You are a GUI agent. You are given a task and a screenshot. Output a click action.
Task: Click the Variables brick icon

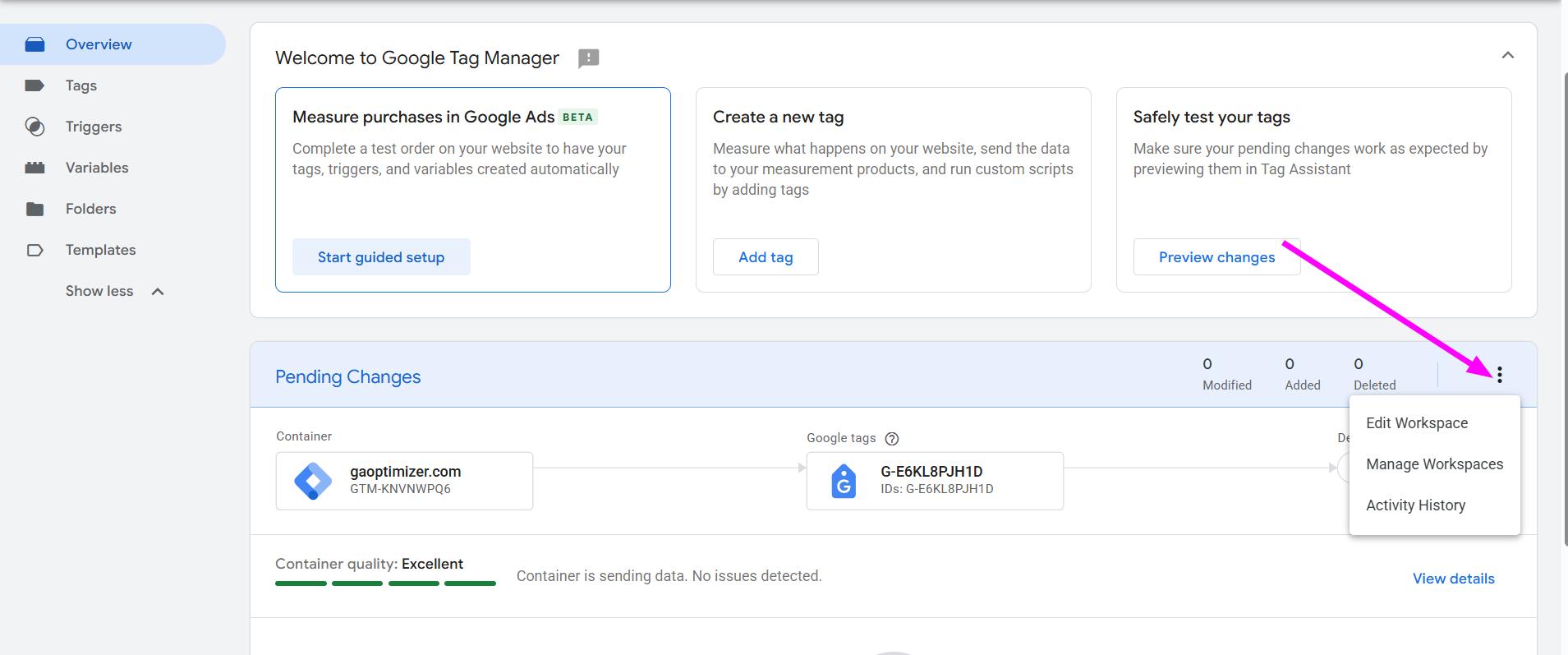[x=34, y=168]
